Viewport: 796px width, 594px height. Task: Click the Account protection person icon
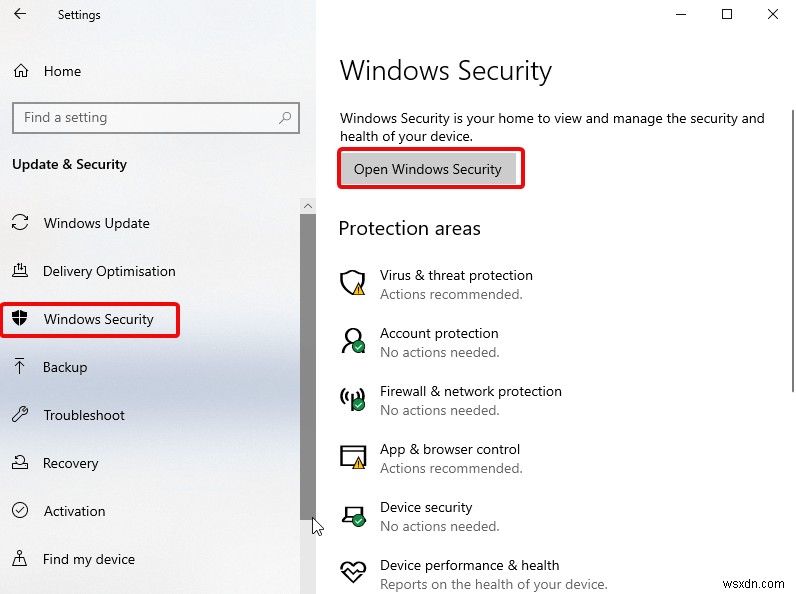353,342
